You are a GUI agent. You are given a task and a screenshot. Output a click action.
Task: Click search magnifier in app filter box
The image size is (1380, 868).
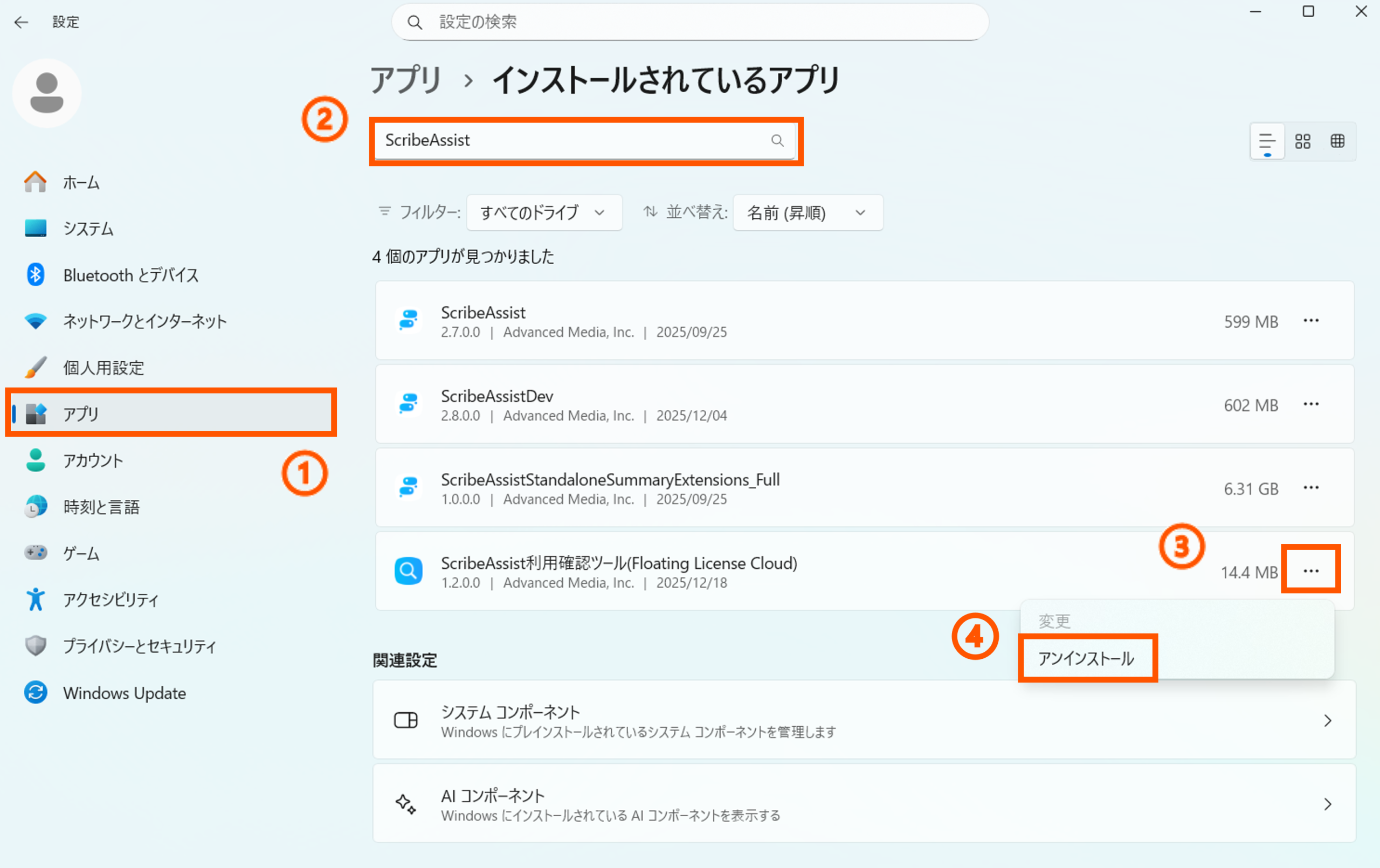point(777,141)
